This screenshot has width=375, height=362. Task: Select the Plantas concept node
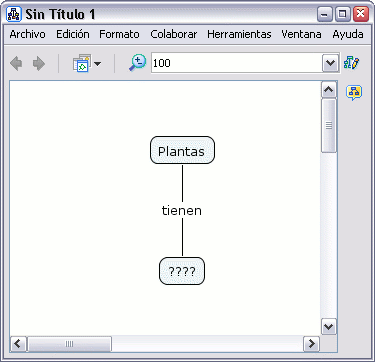182,150
